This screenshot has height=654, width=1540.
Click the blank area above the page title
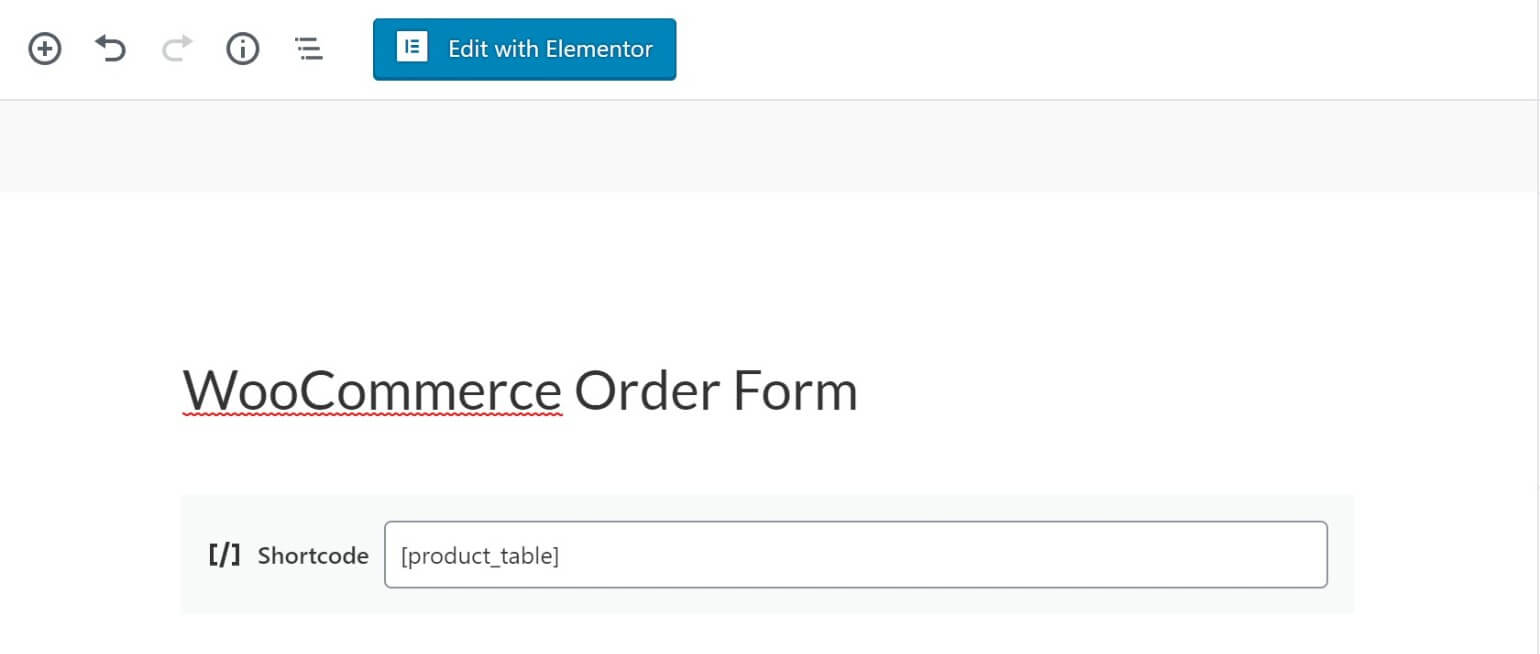pos(768,270)
